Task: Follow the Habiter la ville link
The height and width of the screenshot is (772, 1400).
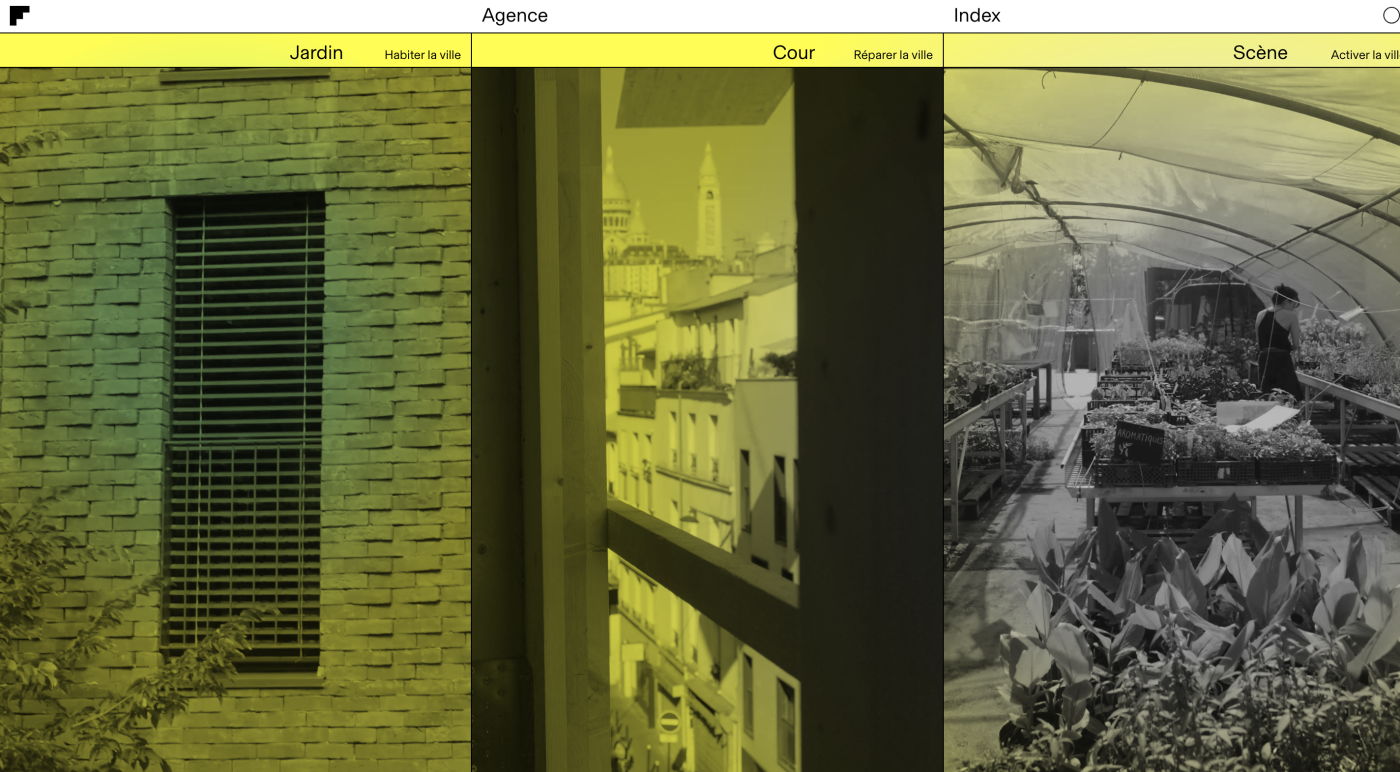Action: click(422, 55)
